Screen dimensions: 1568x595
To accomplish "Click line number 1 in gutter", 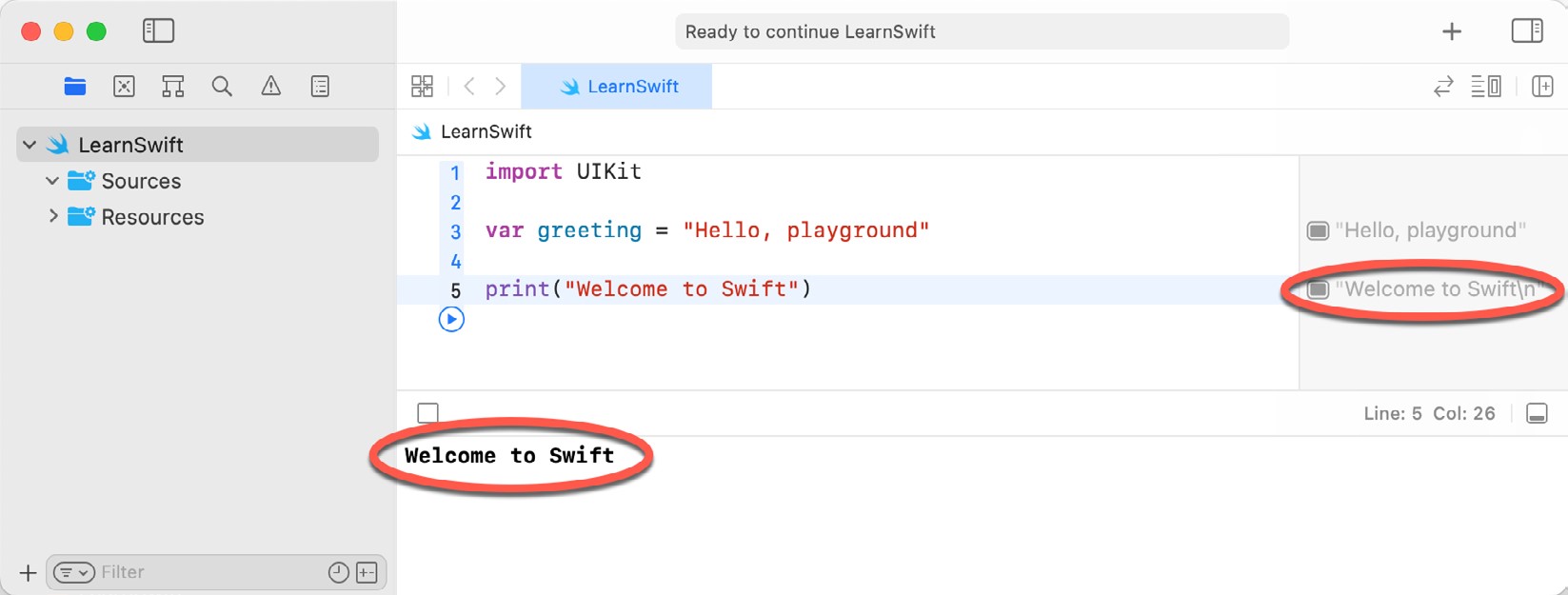I will point(455,173).
